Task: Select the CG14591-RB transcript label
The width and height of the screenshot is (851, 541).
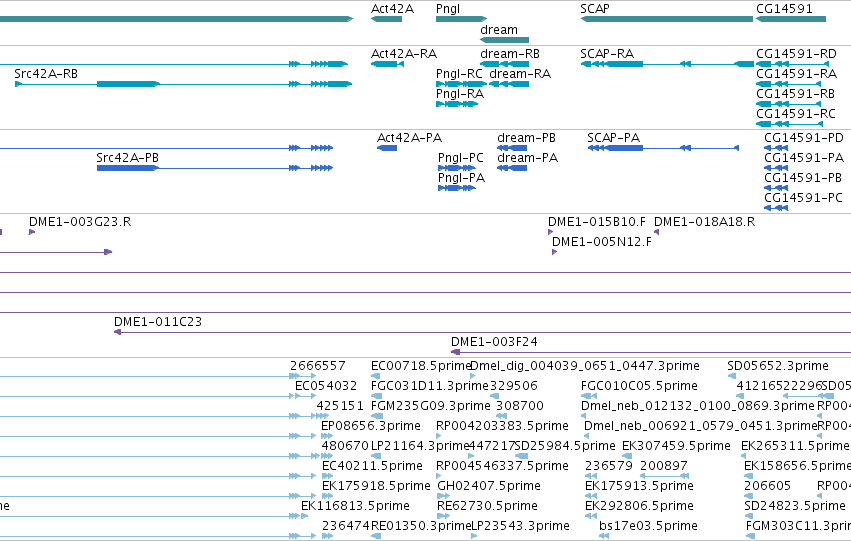Action: tap(795, 94)
